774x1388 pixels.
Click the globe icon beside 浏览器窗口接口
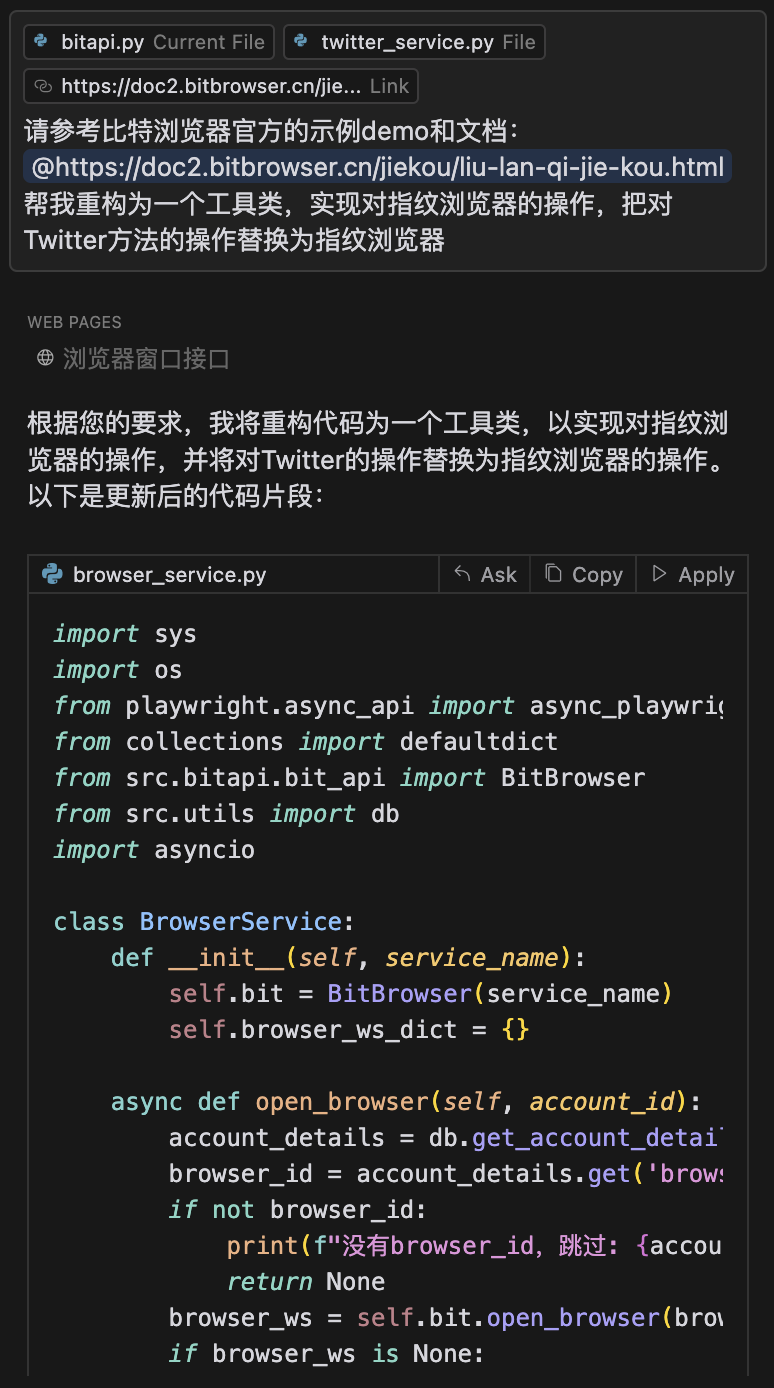(x=45, y=358)
